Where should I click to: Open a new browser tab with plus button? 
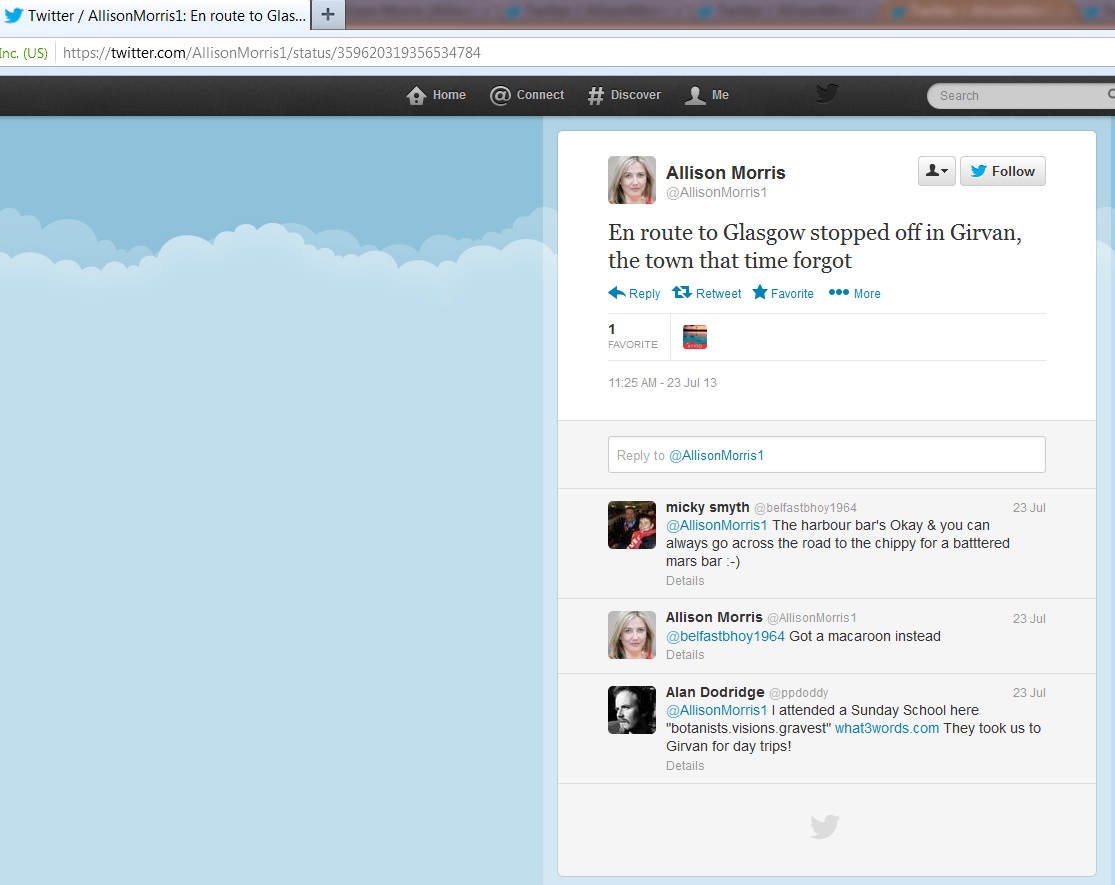pyautogui.click(x=328, y=14)
